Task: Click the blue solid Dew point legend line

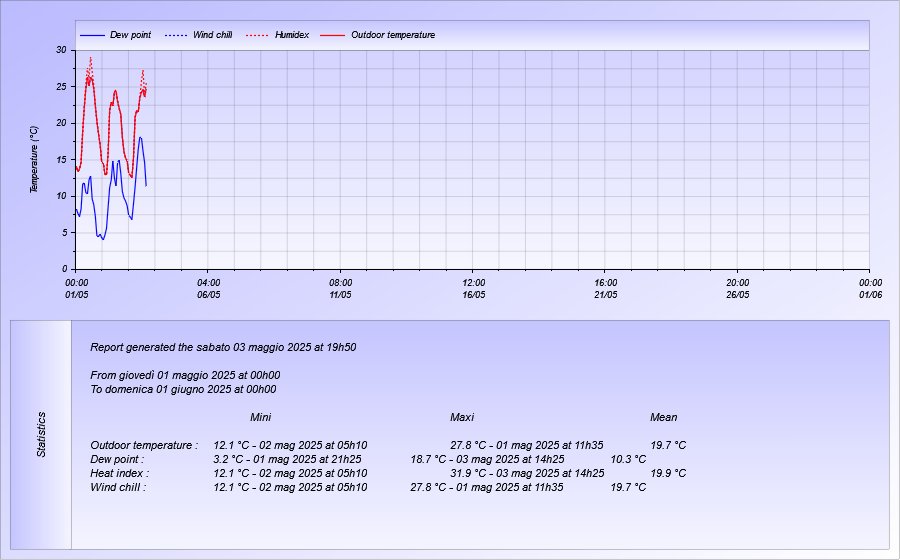Action: [x=92, y=36]
